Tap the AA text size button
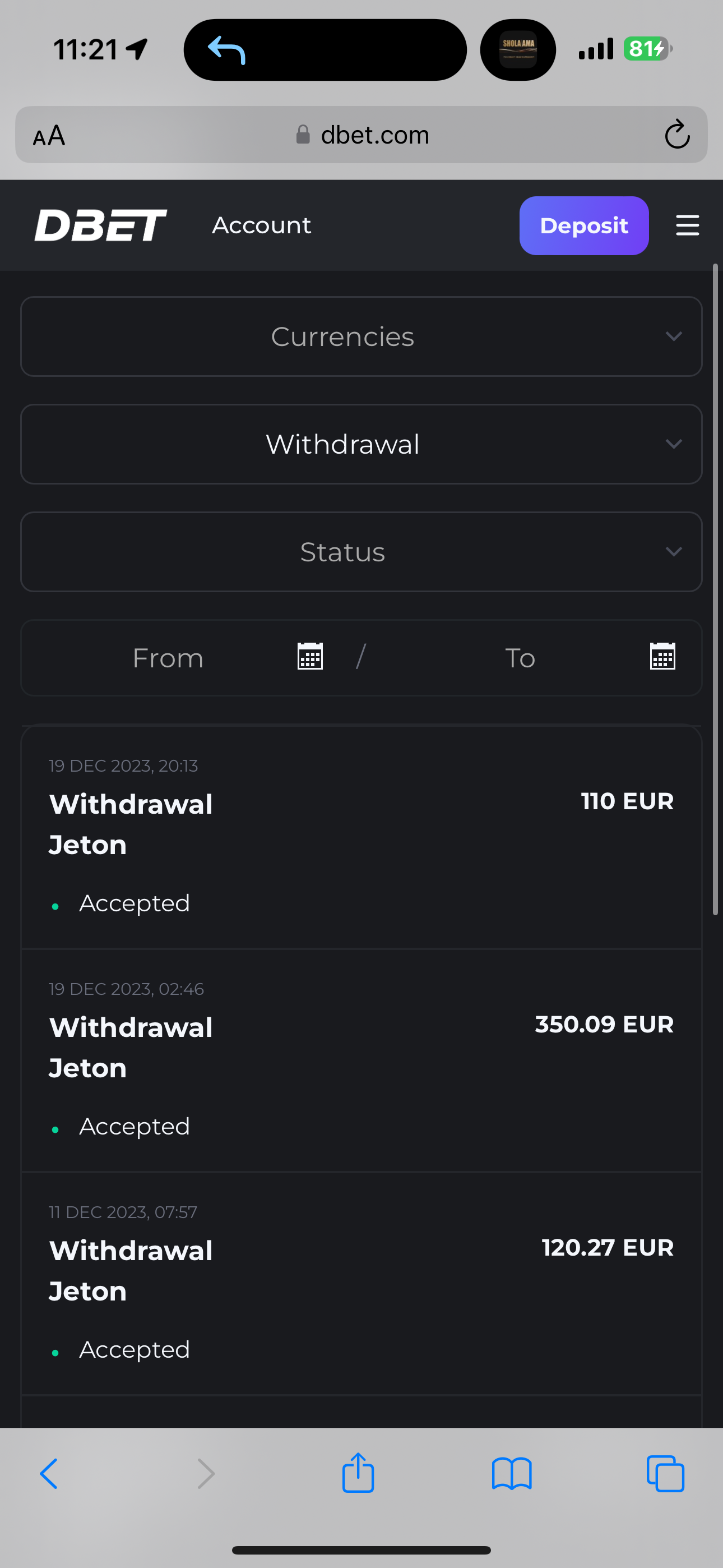The width and height of the screenshot is (723, 1568). click(x=49, y=135)
